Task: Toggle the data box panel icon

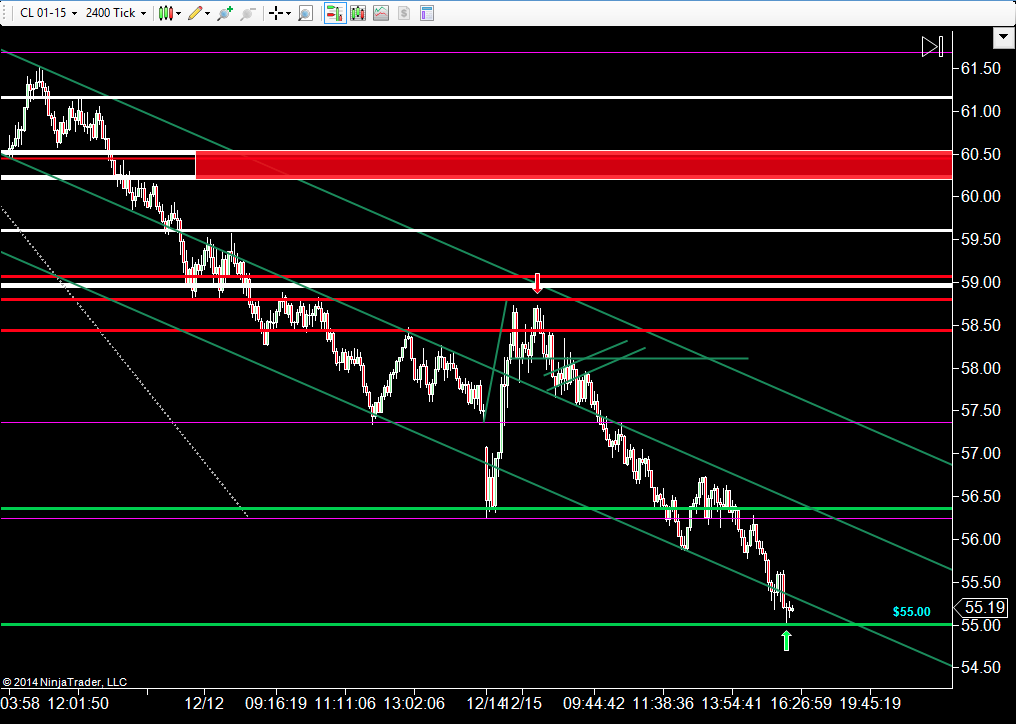Action: coord(427,13)
